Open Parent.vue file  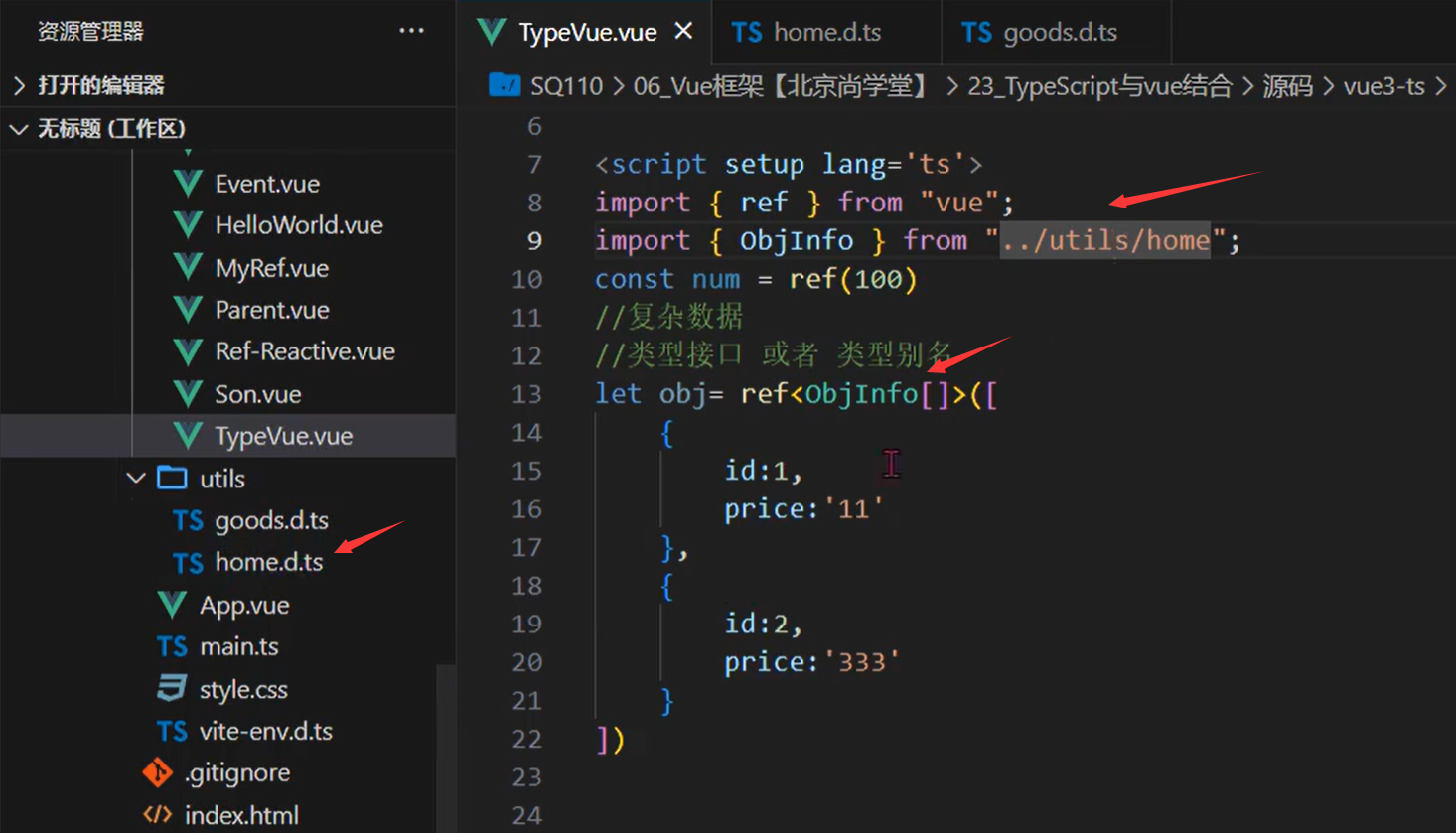tap(271, 310)
